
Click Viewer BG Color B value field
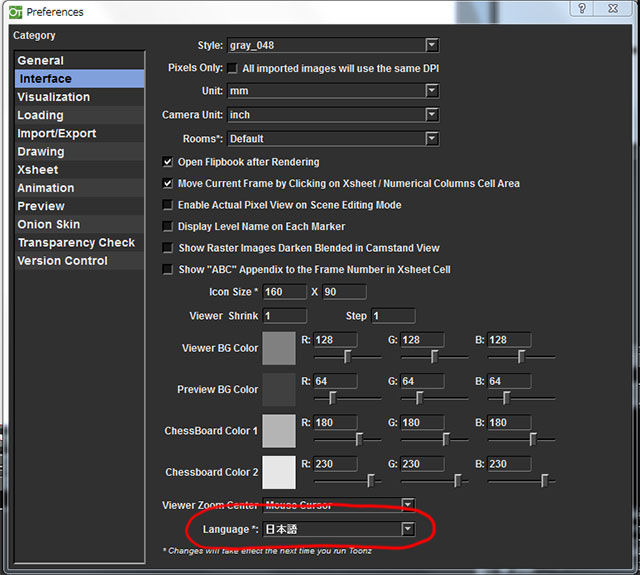[509, 340]
